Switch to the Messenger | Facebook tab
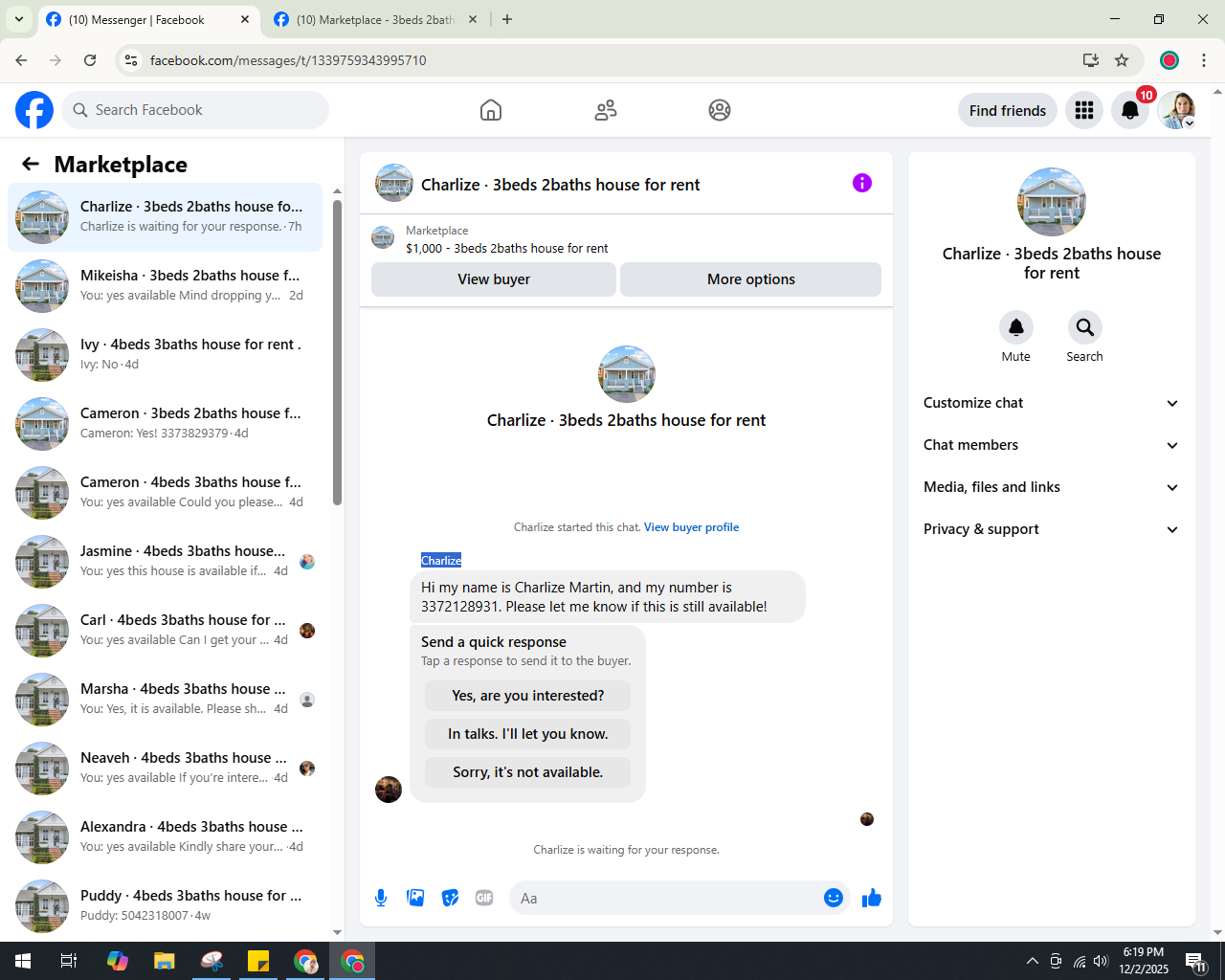This screenshot has width=1225, height=980. pos(148,19)
